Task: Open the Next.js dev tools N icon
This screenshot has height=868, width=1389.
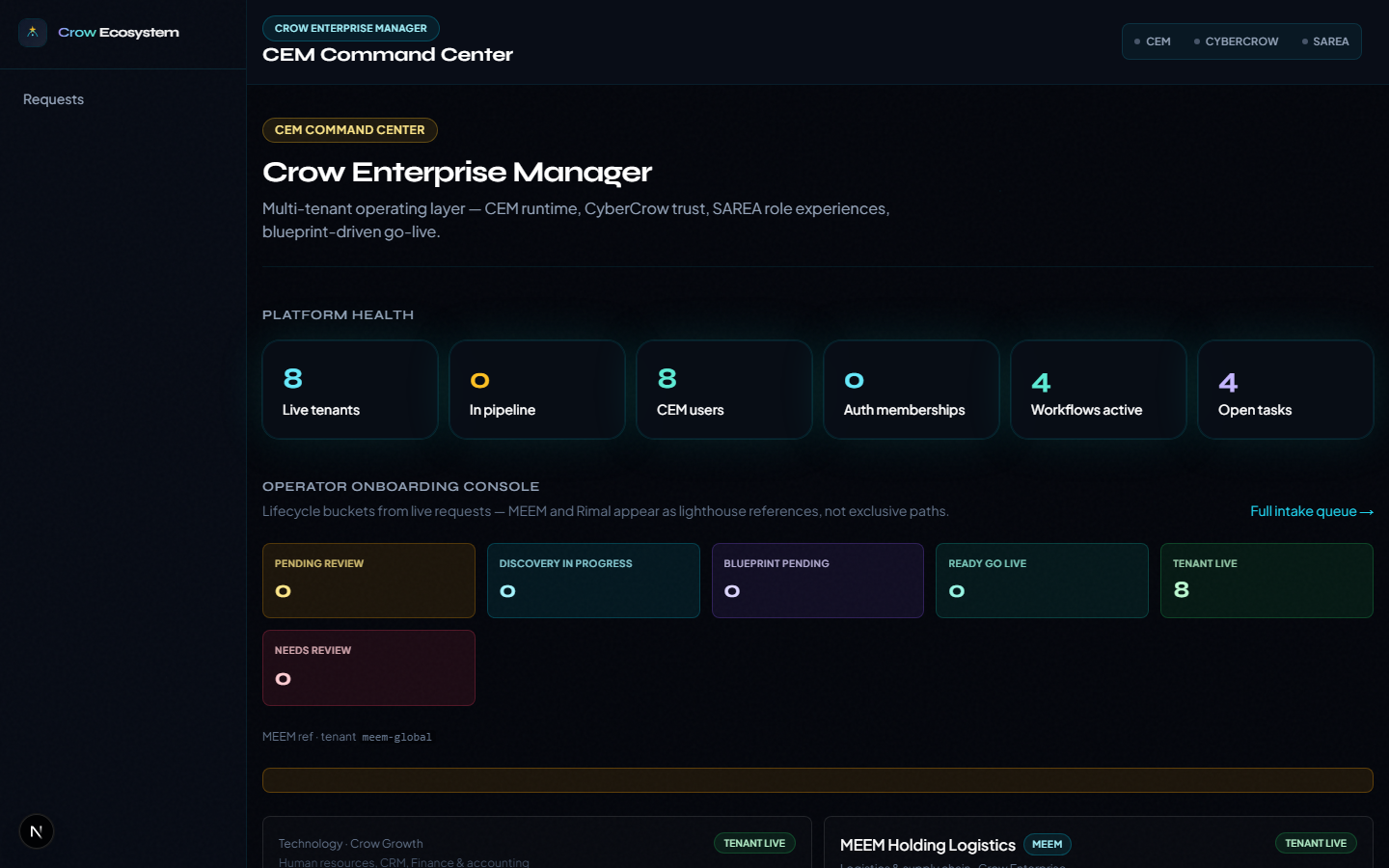Action: 37,831
